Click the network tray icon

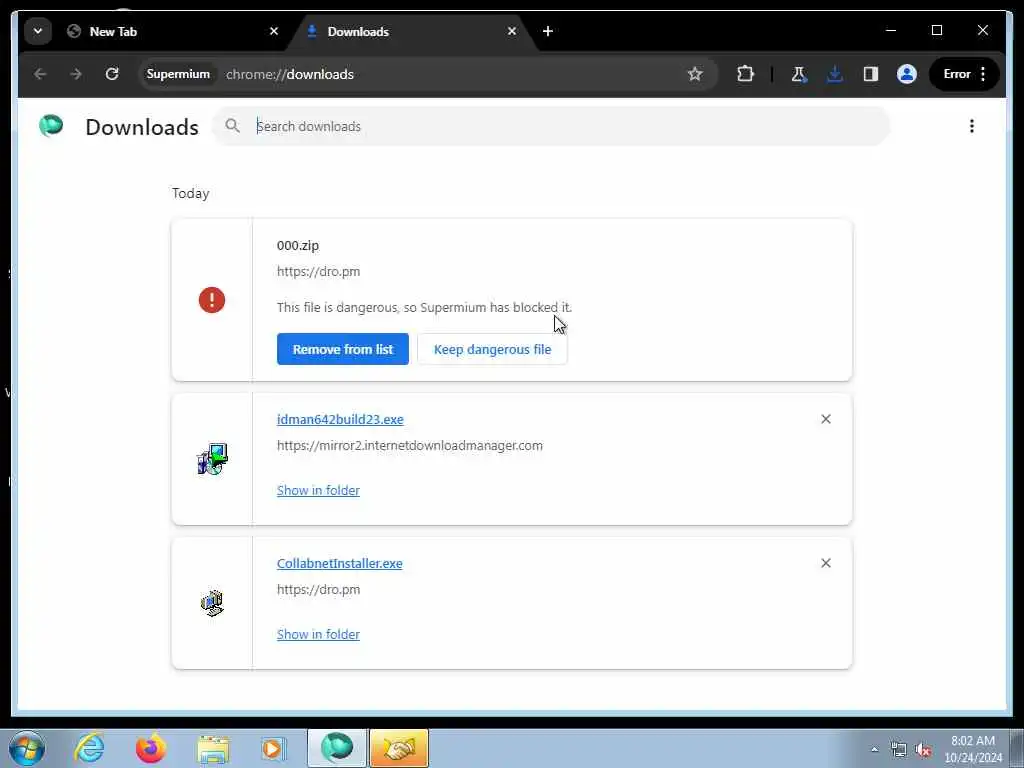click(x=899, y=749)
